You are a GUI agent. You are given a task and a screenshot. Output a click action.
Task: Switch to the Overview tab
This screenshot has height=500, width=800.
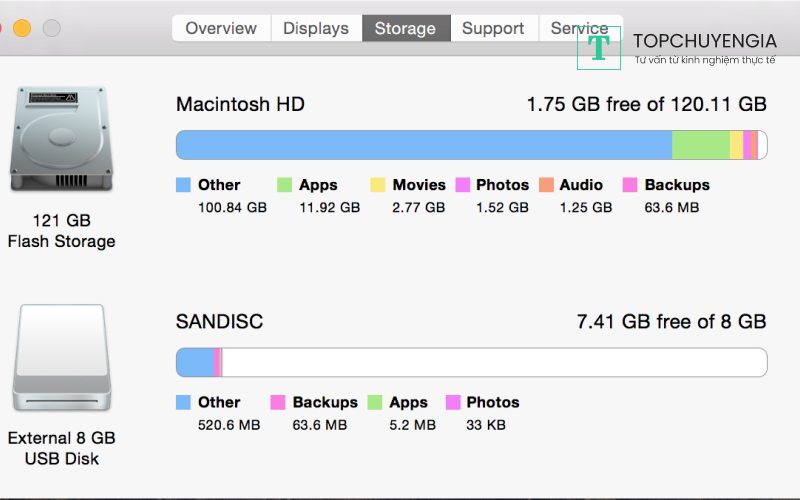221,28
